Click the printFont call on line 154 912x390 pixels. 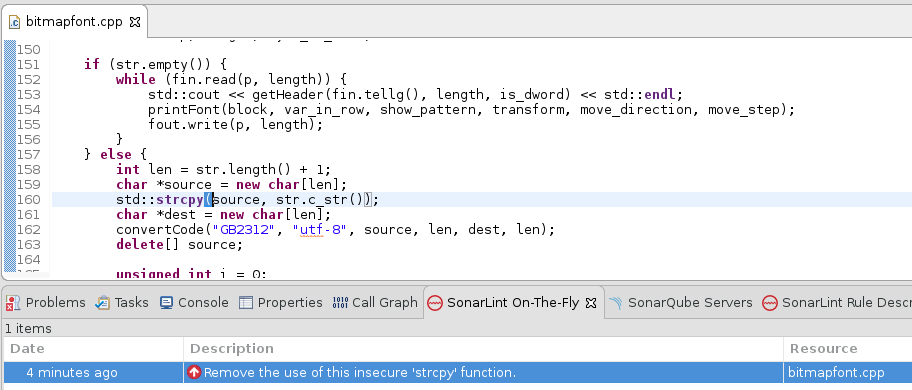pos(183,109)
